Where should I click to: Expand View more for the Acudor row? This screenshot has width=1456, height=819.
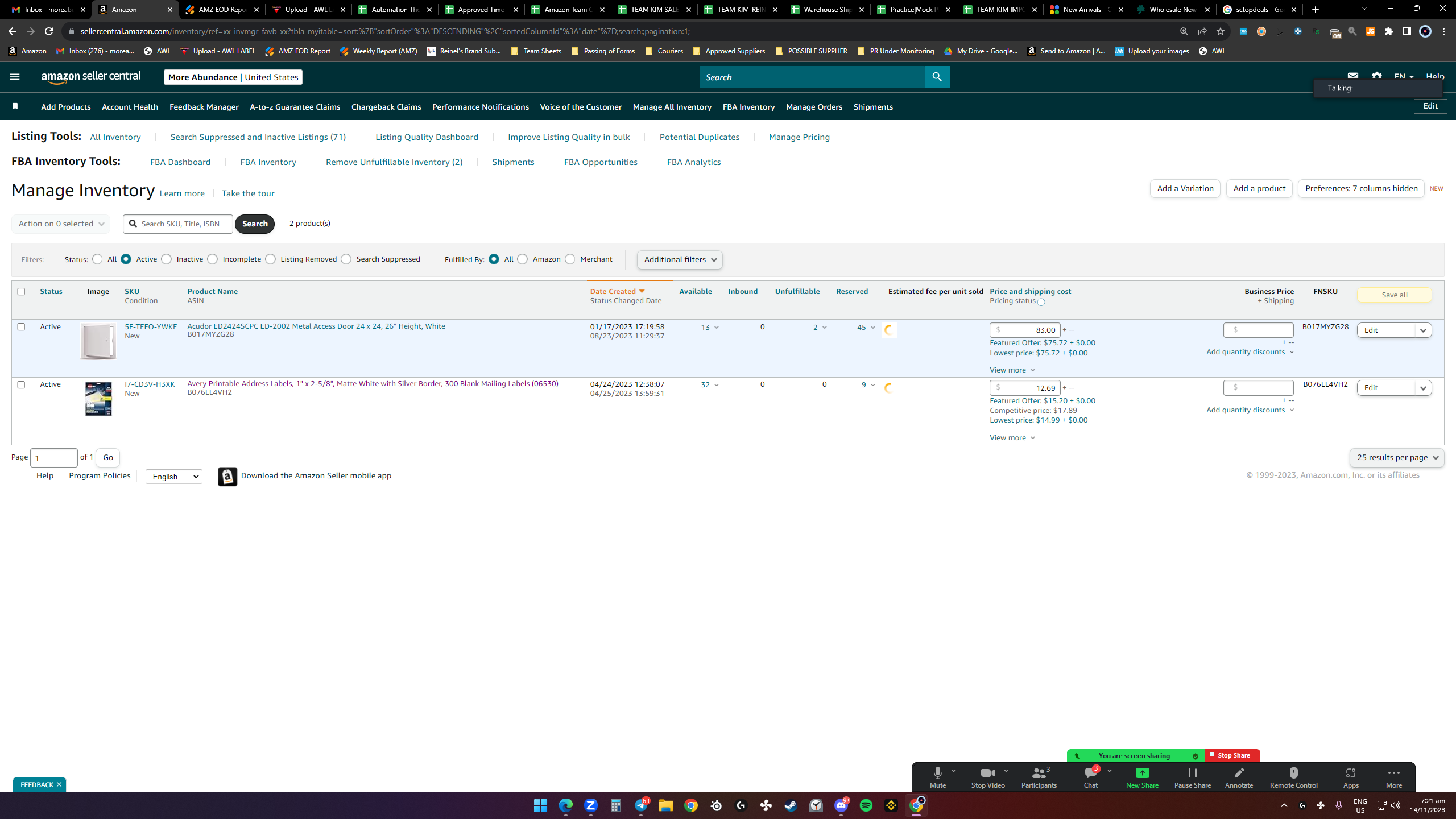(x=1012, y=370)
